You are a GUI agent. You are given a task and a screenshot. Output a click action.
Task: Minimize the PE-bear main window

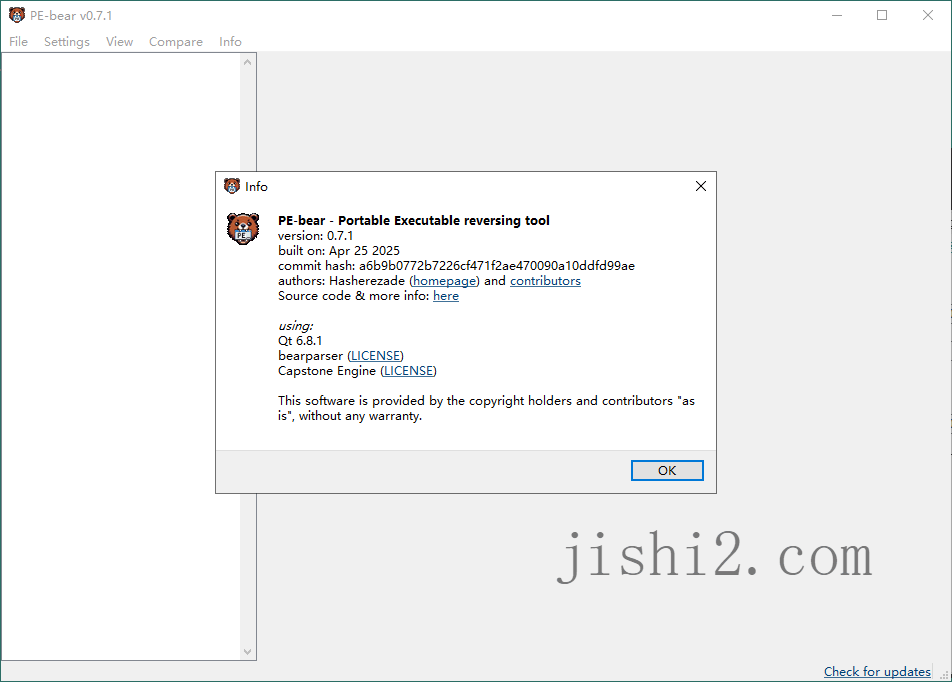pos(837,15)
